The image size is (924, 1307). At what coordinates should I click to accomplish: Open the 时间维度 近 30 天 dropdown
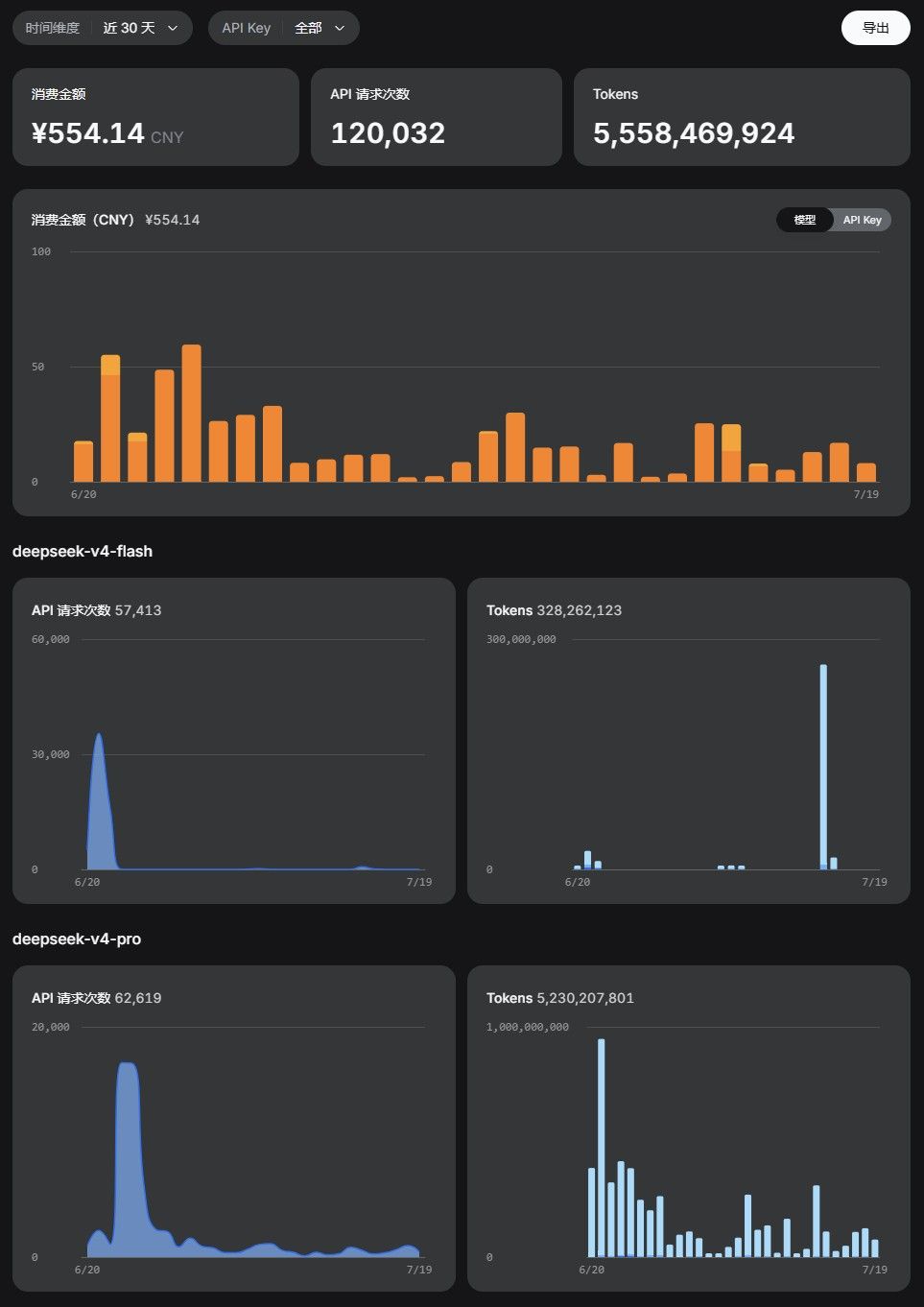pos(103,28)
